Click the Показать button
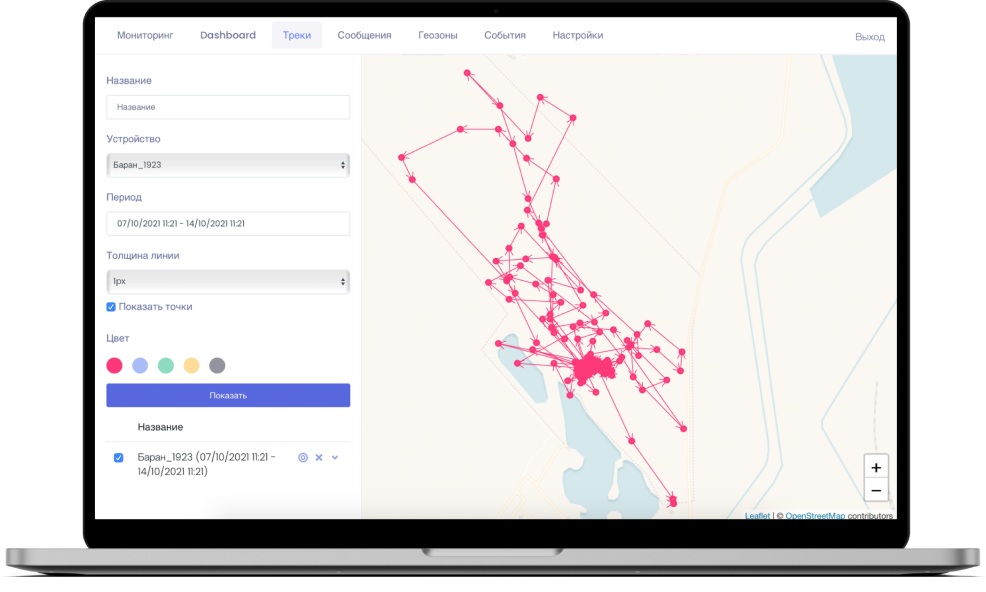Screen dimensions: 986x592 coord(228,395)
